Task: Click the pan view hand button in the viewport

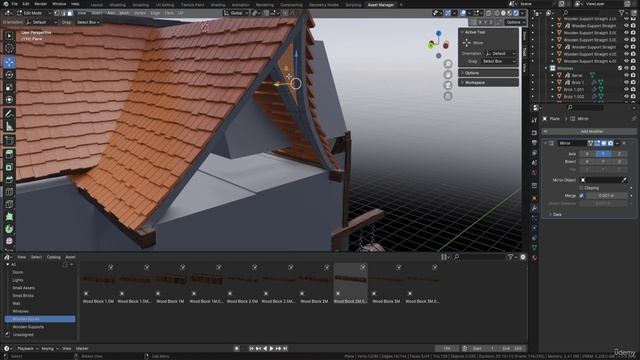Action: click(448, 75)
